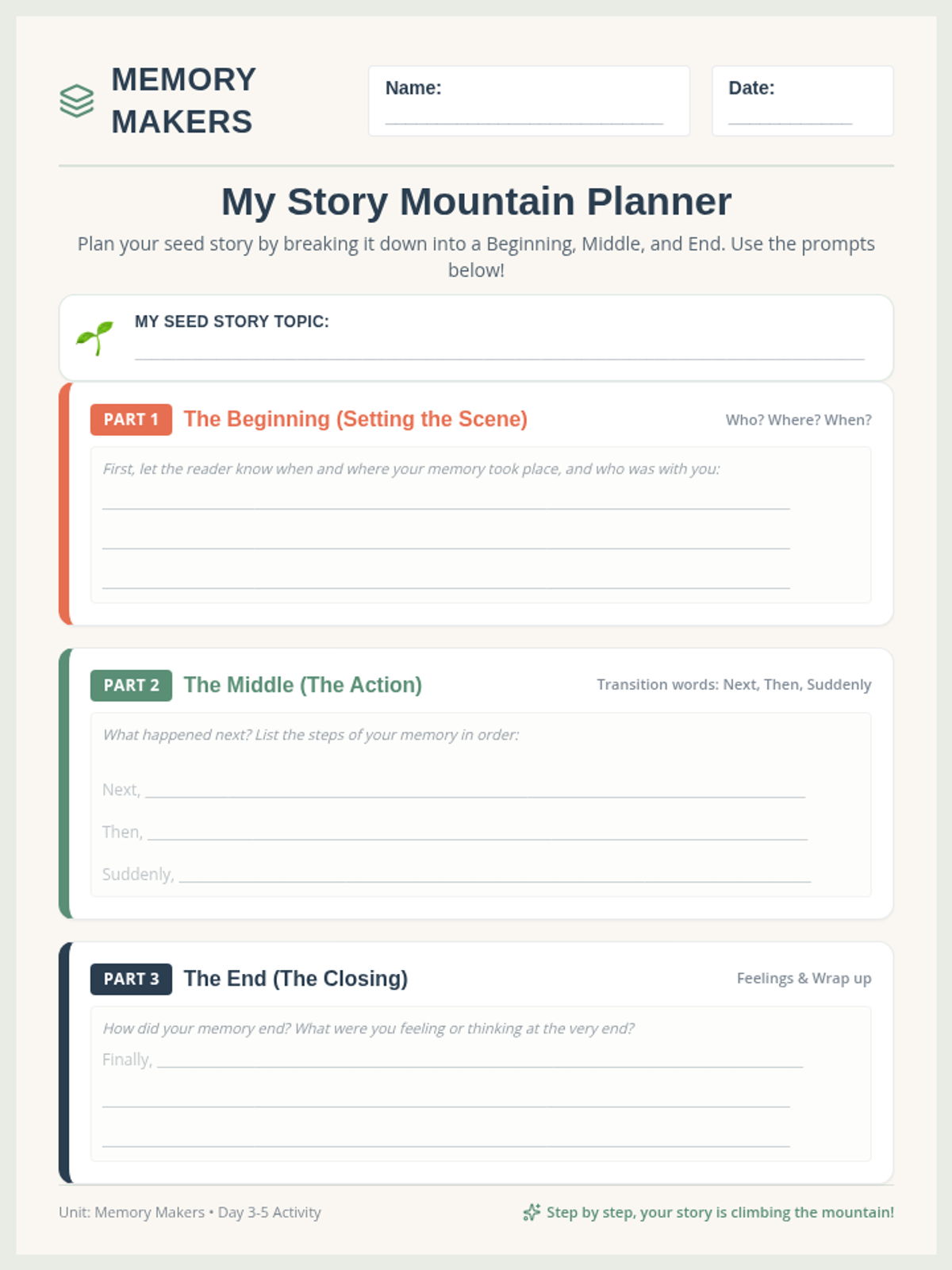Click the line after 'Suddenly,'
This screenshot has height=1270, width=952.
[495, 873]
